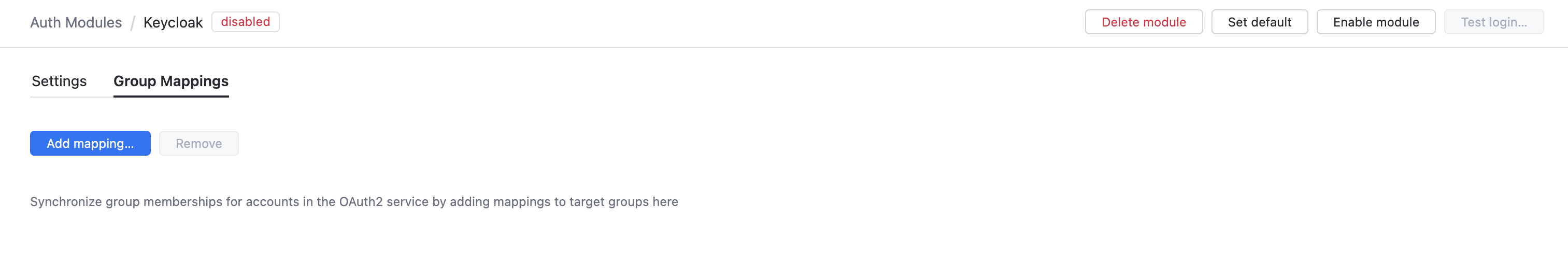The height and width of the screenshot is (274, 1568).
Task: Make Keycloak the default auth module
Action: tap(1259, 22)
